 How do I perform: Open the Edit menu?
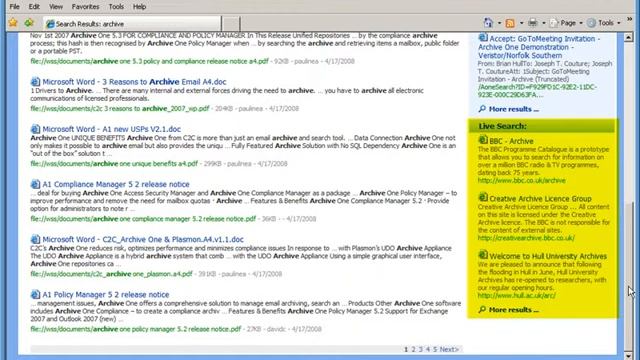pyautogui.click(x=34, y=7)
